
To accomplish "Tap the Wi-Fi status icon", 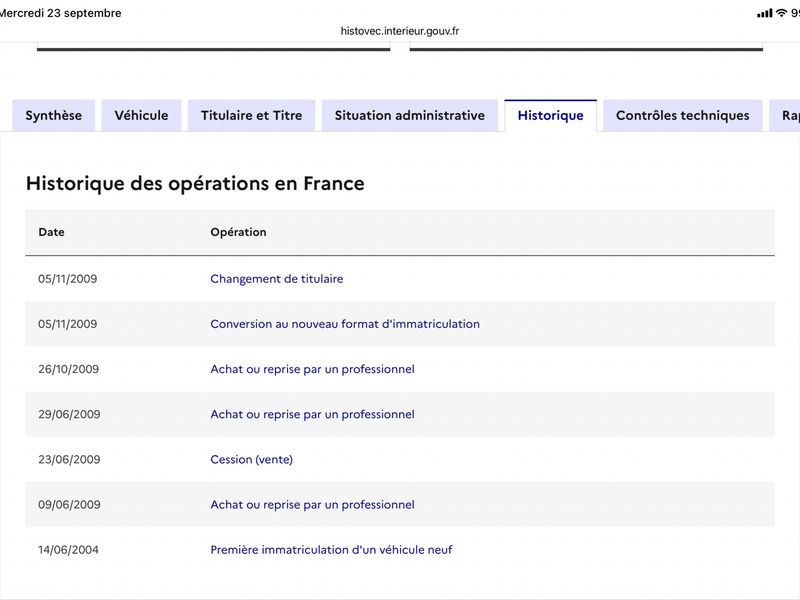I will pyautogui.click(x=781, y=13).
